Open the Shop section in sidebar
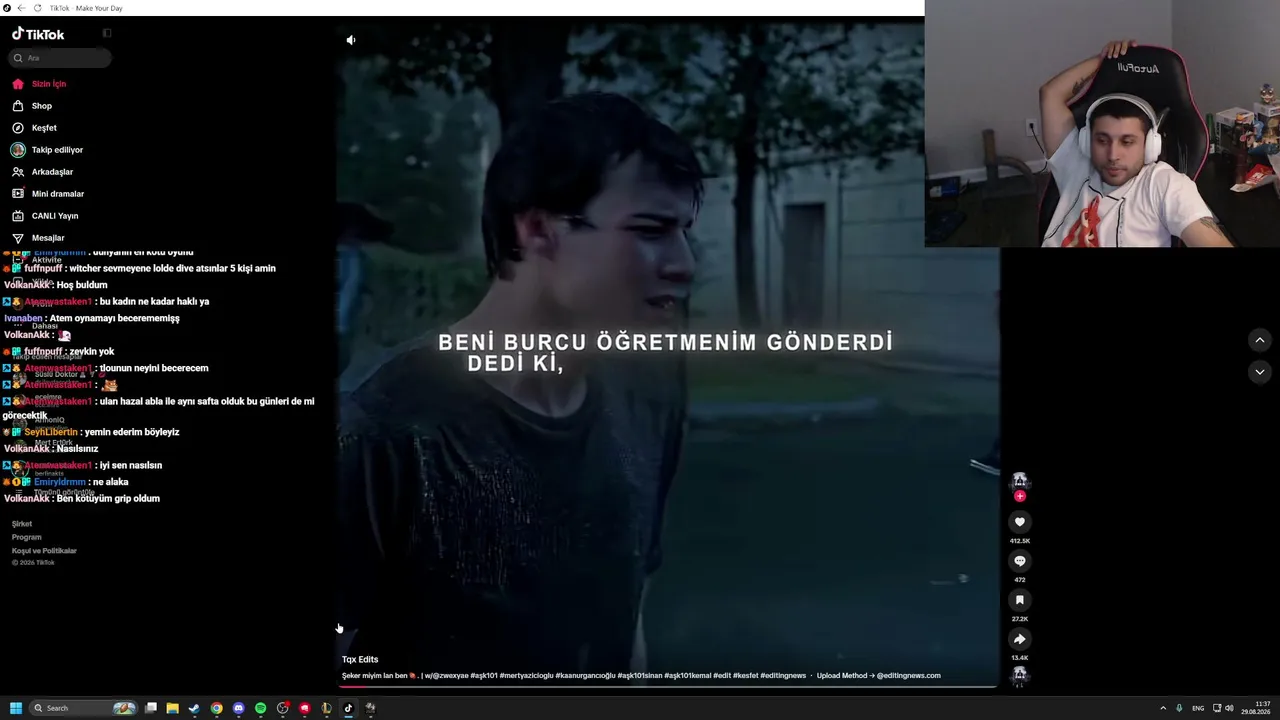 tap(32, 106)
